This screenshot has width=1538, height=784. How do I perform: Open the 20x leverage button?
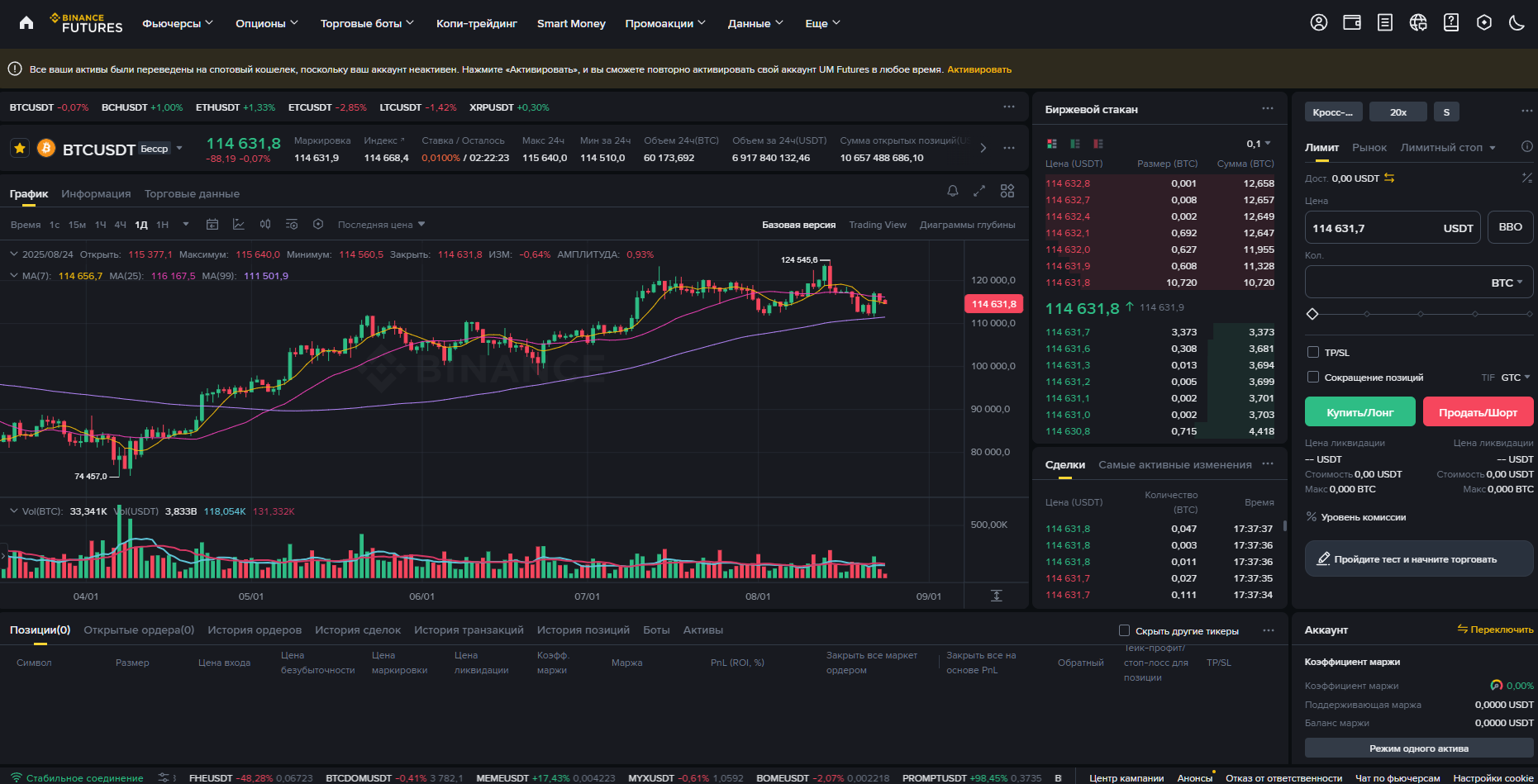click(x=1398, y=112)
